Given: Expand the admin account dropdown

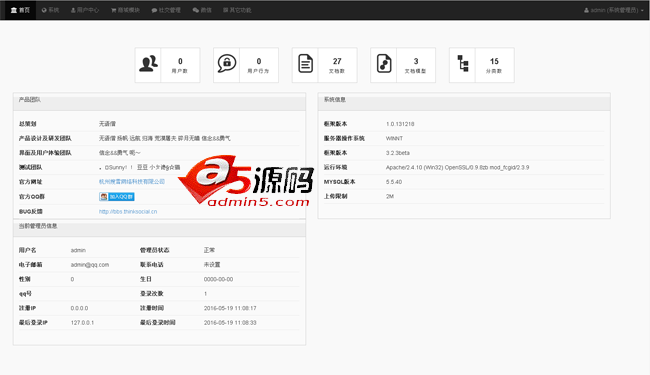Looking at the screenshot, I should click(614, 10).
